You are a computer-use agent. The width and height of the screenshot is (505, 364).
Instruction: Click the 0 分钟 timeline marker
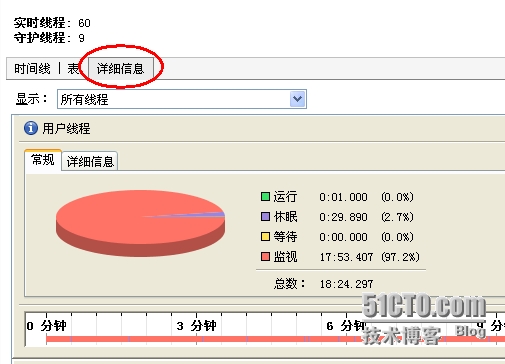47,326
